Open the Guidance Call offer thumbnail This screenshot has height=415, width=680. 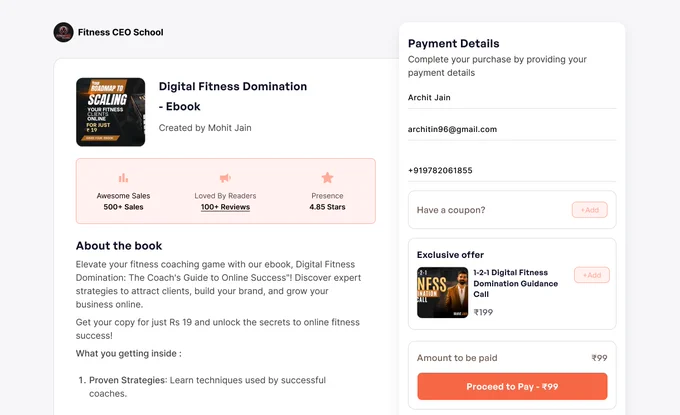tap(442, 293)
